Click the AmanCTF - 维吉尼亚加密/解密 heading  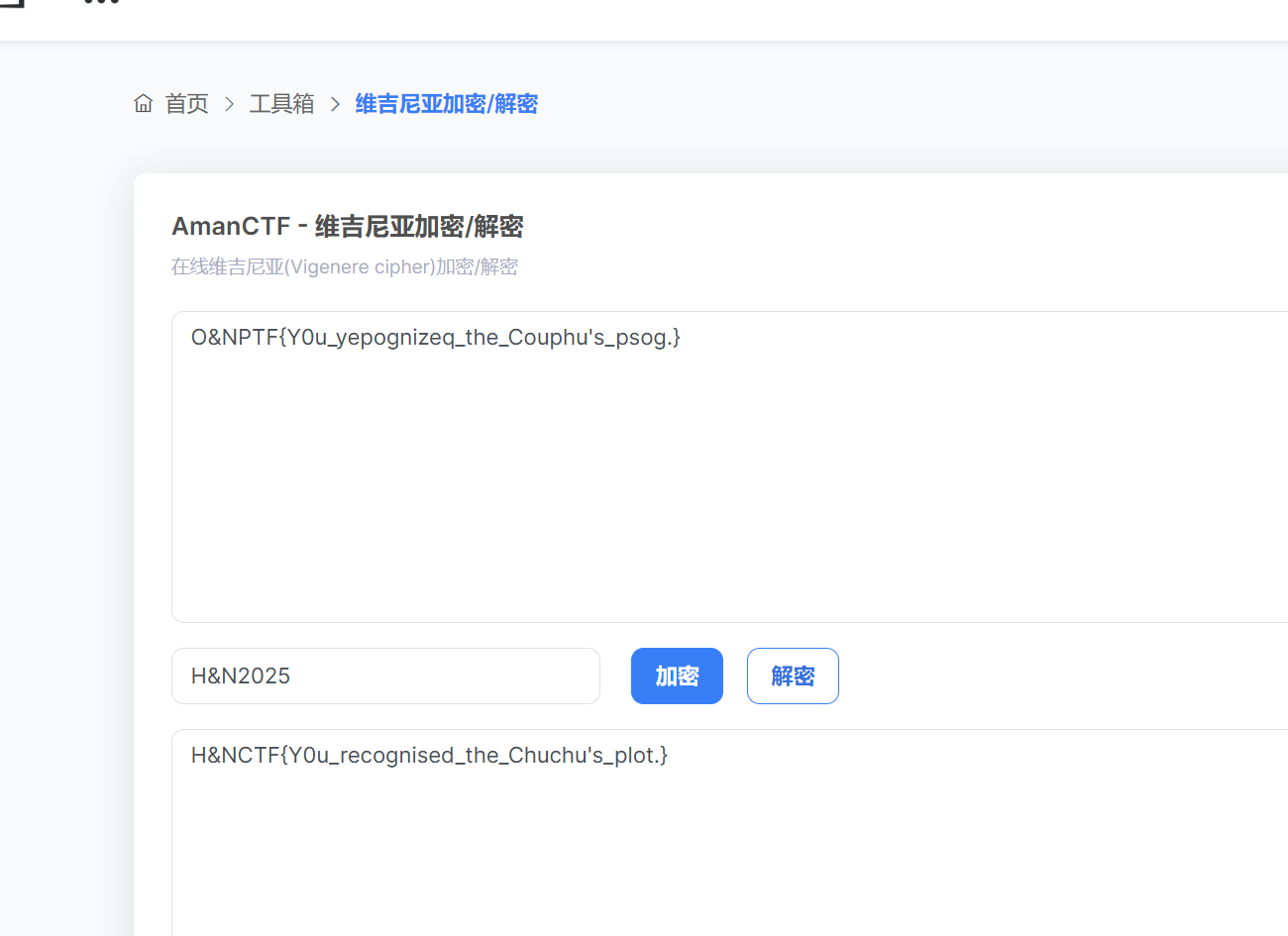[348, 227]
